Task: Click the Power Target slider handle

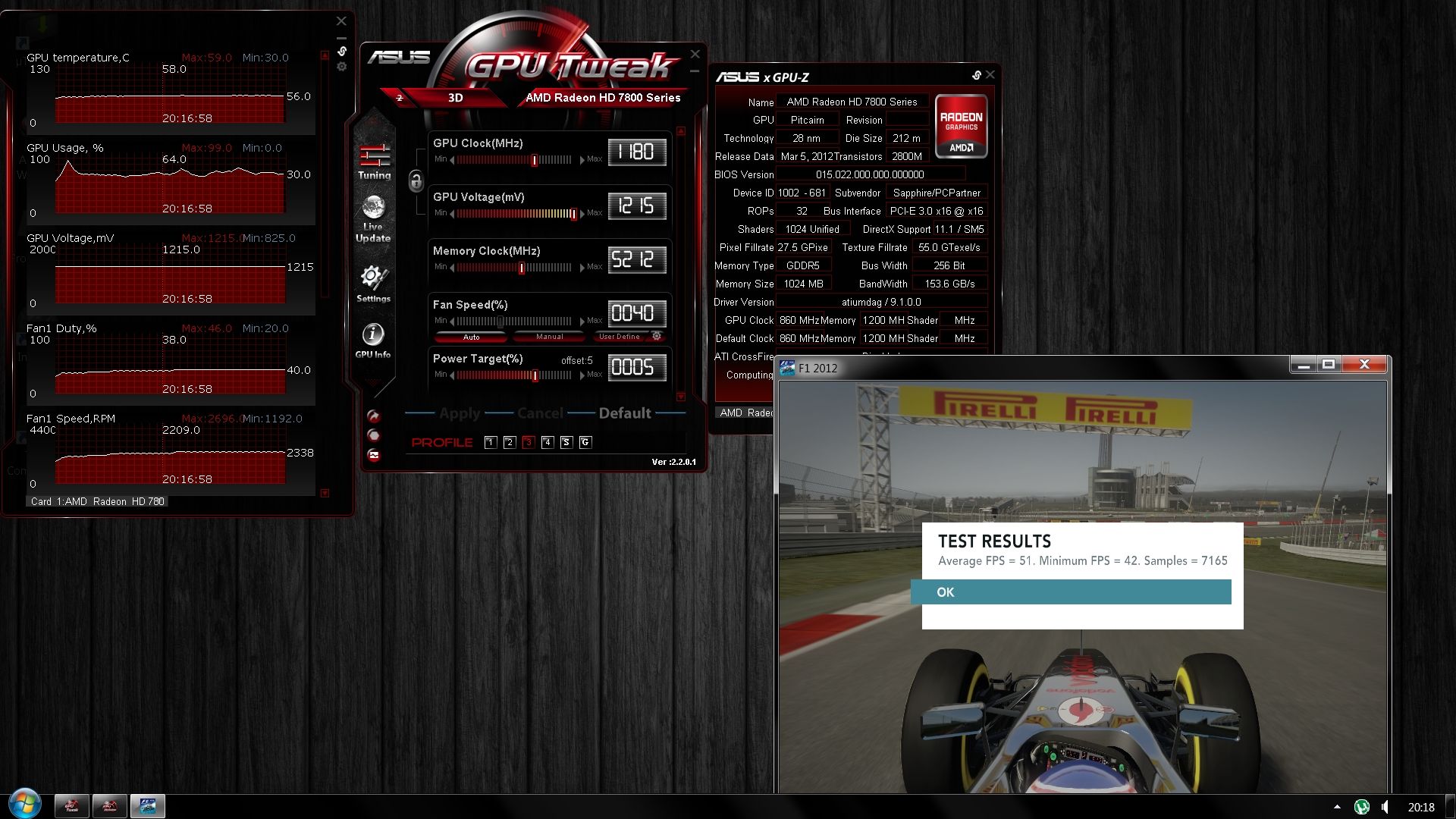Action: point(535,375)
